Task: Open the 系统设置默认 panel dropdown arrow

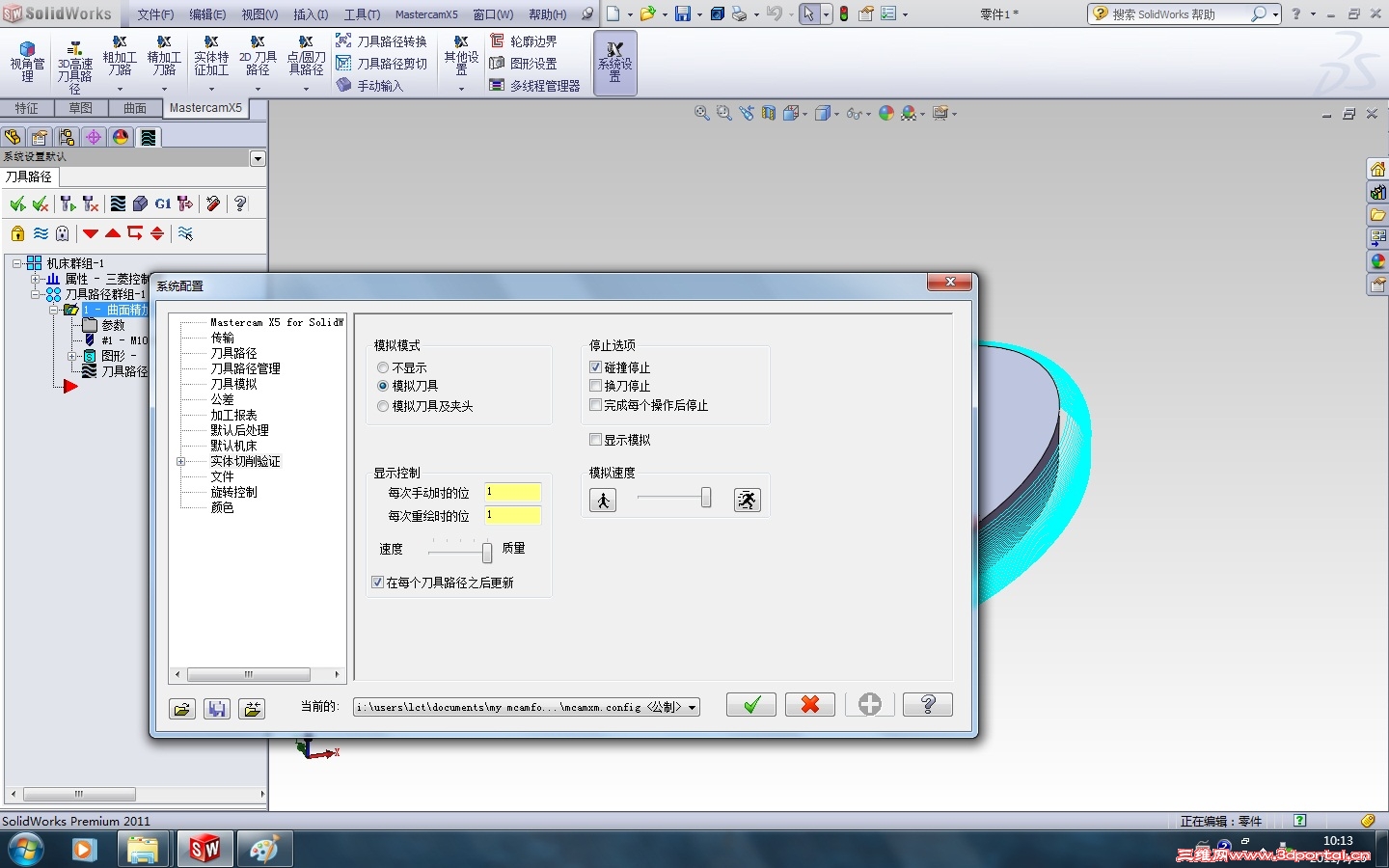Action: pyautogui.click(x=258, y=158)
